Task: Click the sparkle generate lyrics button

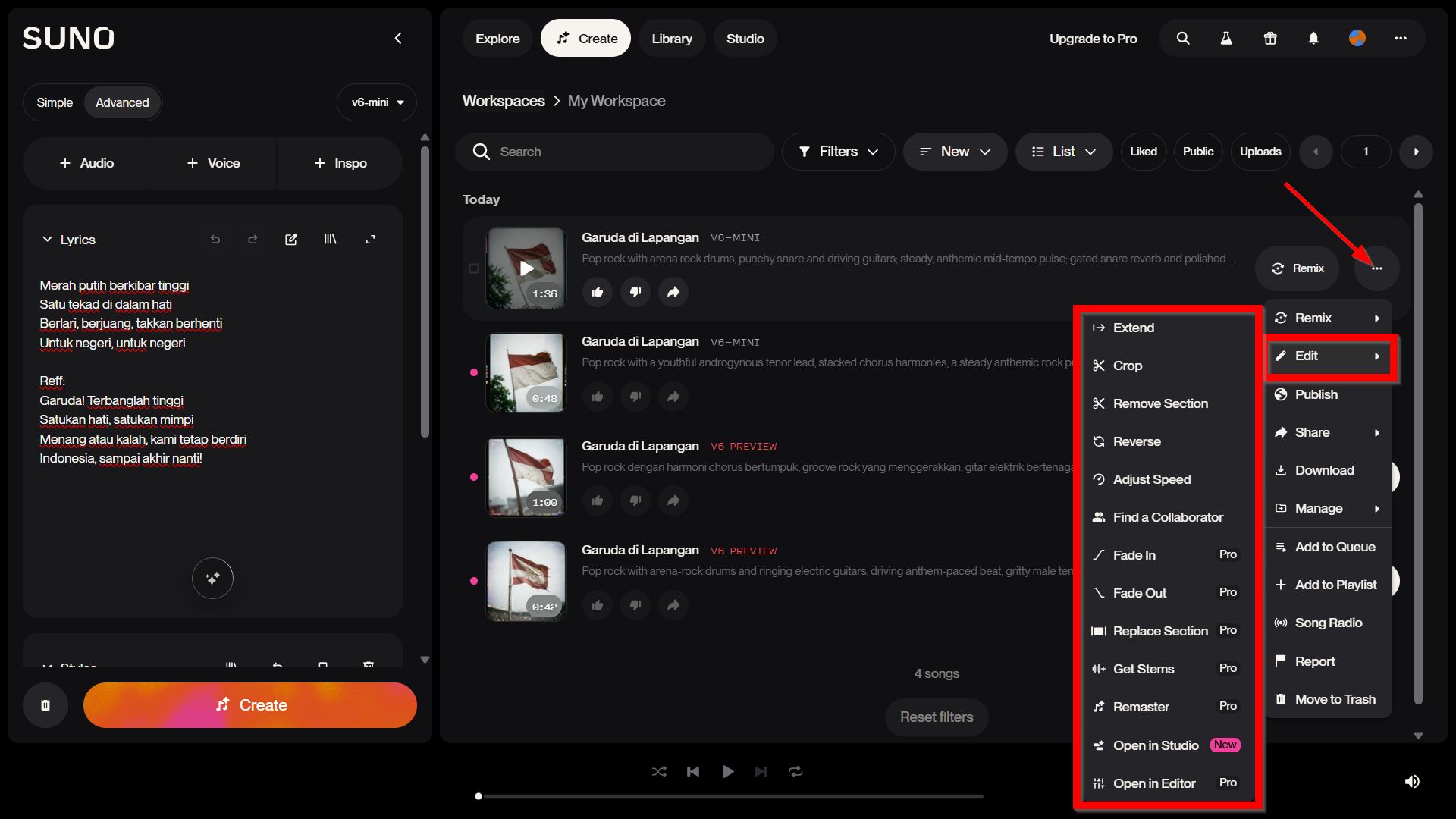Action: click(x=212, y=578)
